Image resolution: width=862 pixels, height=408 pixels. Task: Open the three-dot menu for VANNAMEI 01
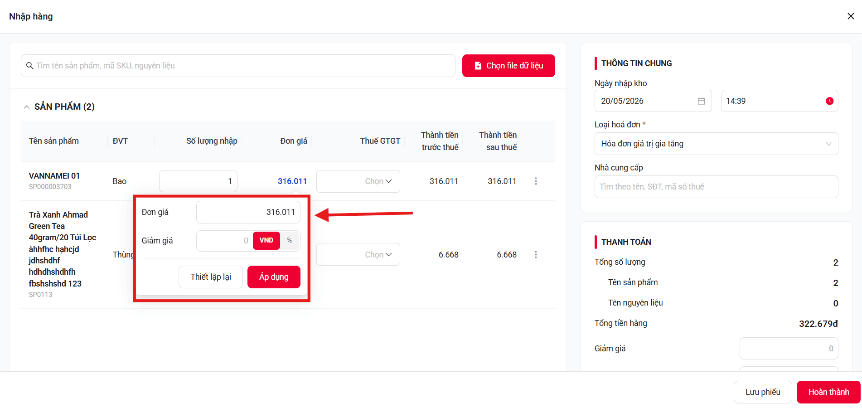pos(536,181)
